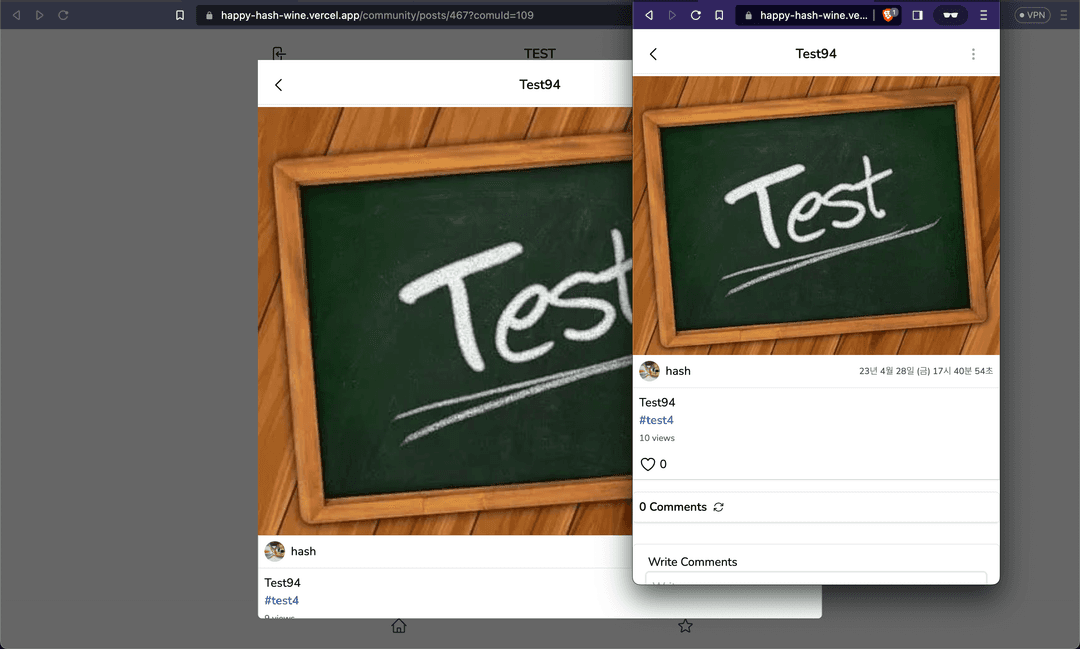Click the hash username in background window
1080x649 pixels.
pyautogui.click(x=303, y=551)
